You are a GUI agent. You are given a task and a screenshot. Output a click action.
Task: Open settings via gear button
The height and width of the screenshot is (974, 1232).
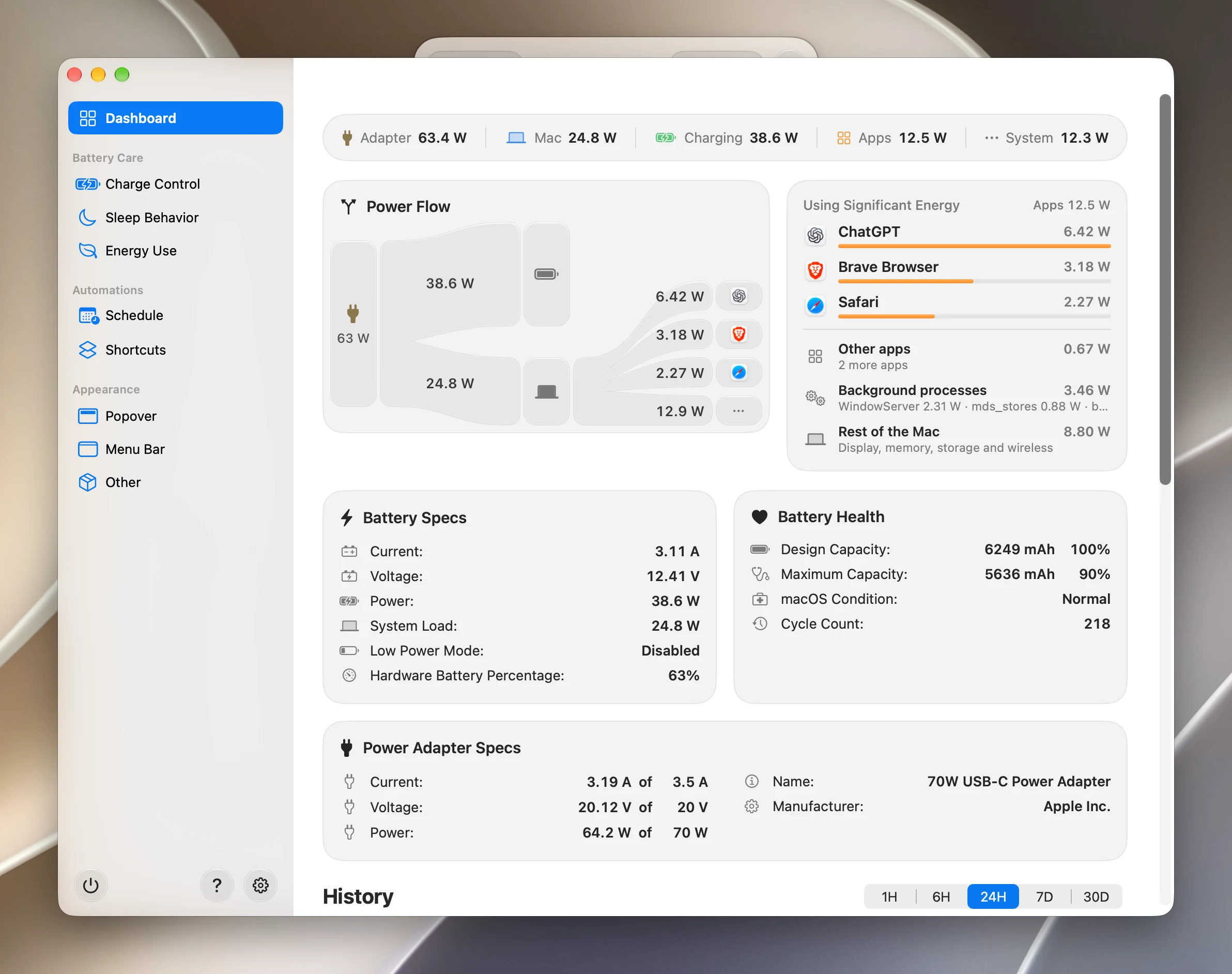point(260,885)
